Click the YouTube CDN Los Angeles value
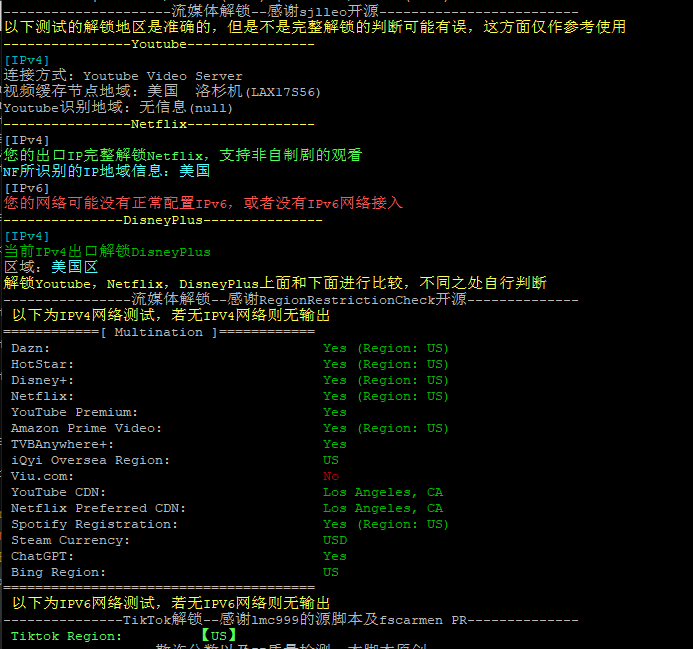This screenshot has height=649, width=693. (x=383, y=492)
